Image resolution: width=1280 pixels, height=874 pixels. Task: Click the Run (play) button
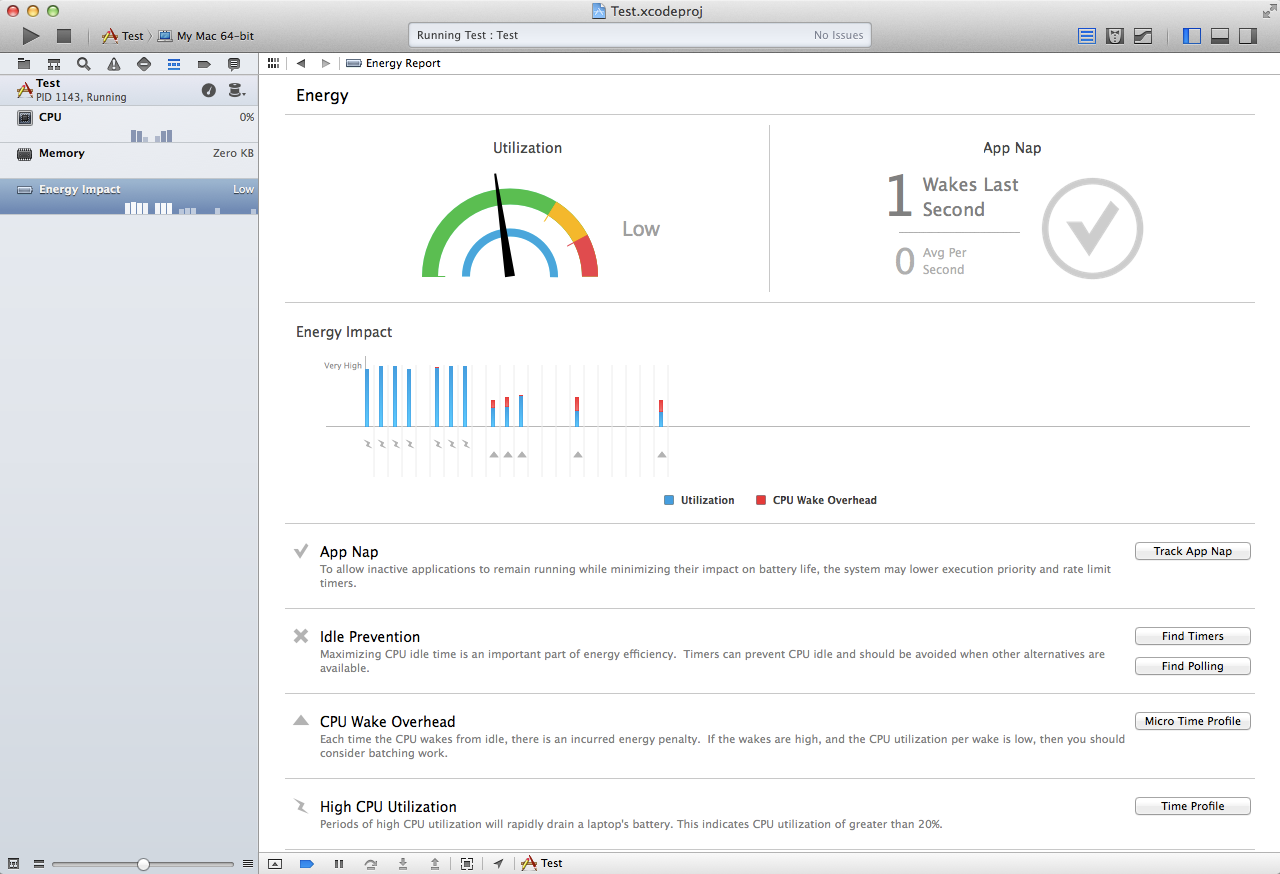31,36
